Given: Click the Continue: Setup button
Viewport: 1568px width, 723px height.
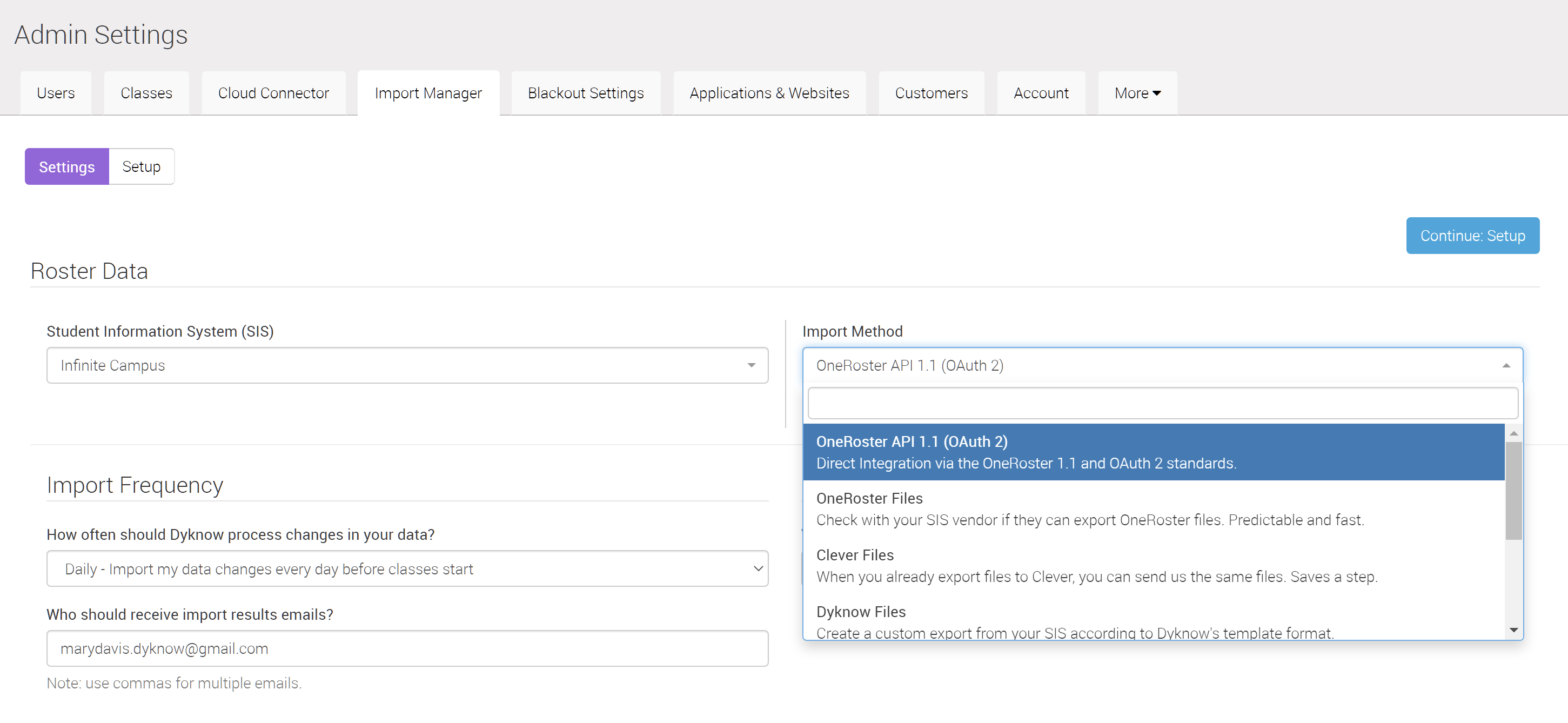Looking at the screenshot, I should coord(1472,236).
